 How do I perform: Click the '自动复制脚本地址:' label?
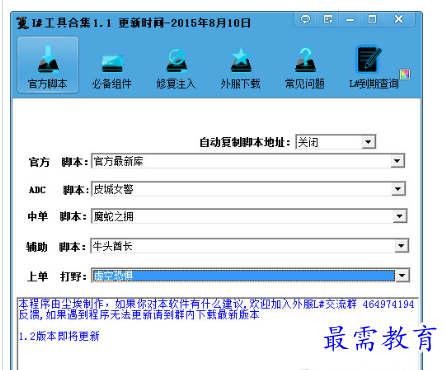click(x=245, y=142)
